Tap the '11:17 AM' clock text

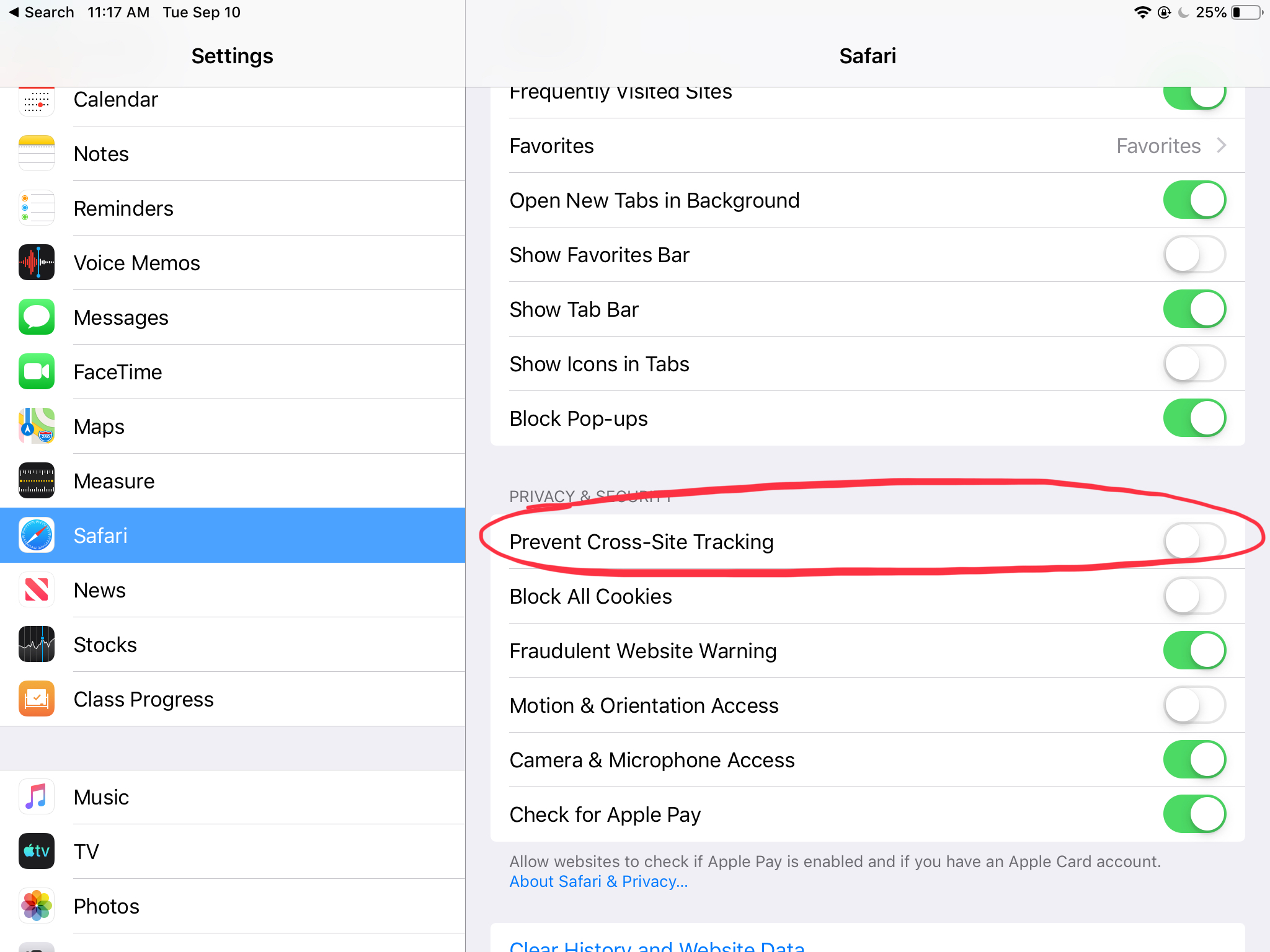pyautogui.click(x=118, y=12)
